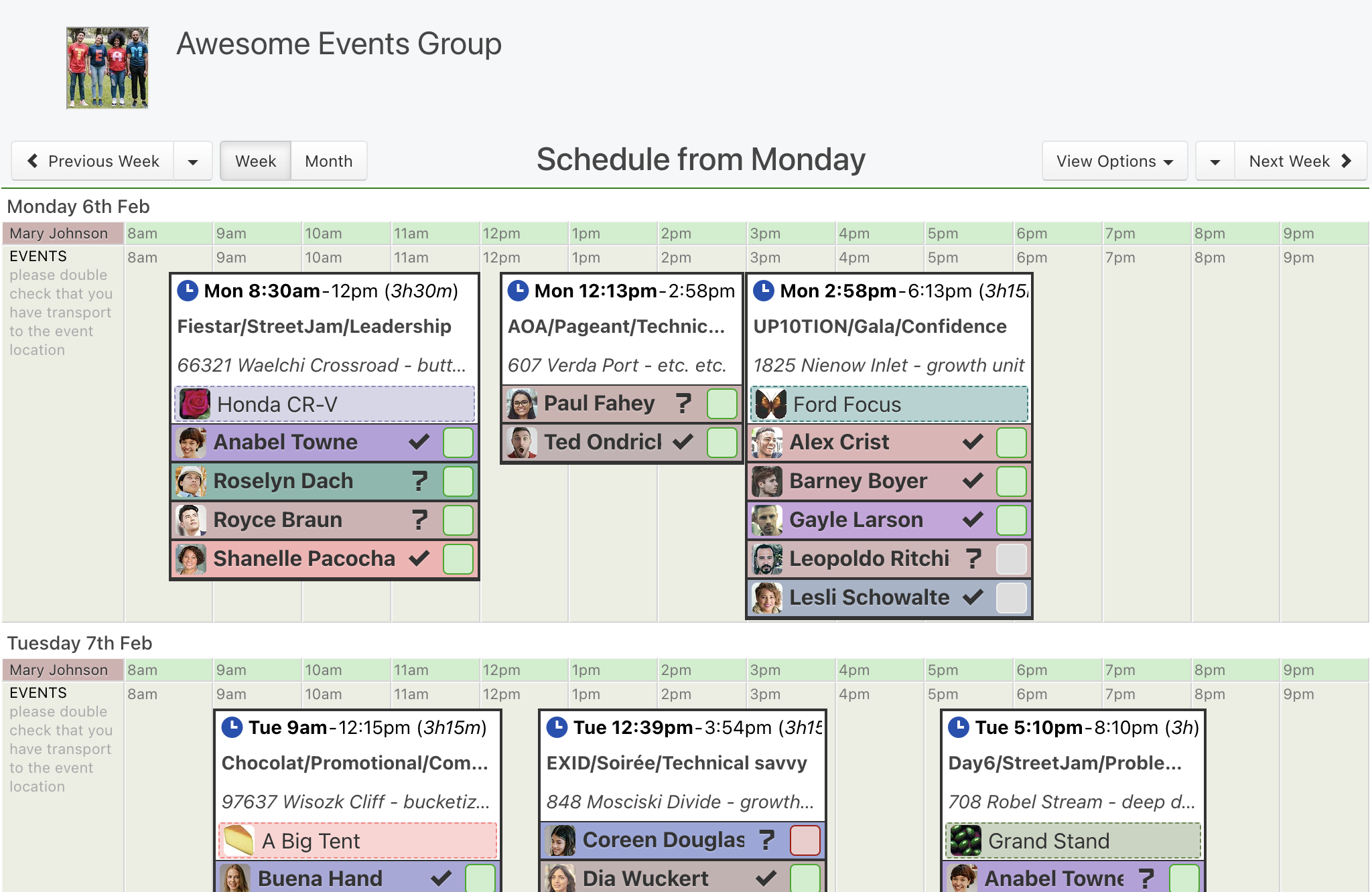
Task: Click Mary Johnson's colored row label on Monday
Action: 63,233
